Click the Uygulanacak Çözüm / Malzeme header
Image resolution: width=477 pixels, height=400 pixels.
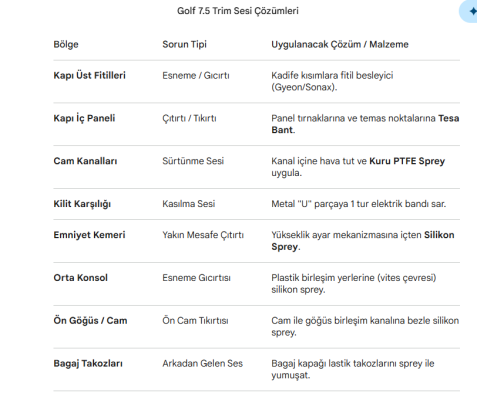tap(340, 44)
